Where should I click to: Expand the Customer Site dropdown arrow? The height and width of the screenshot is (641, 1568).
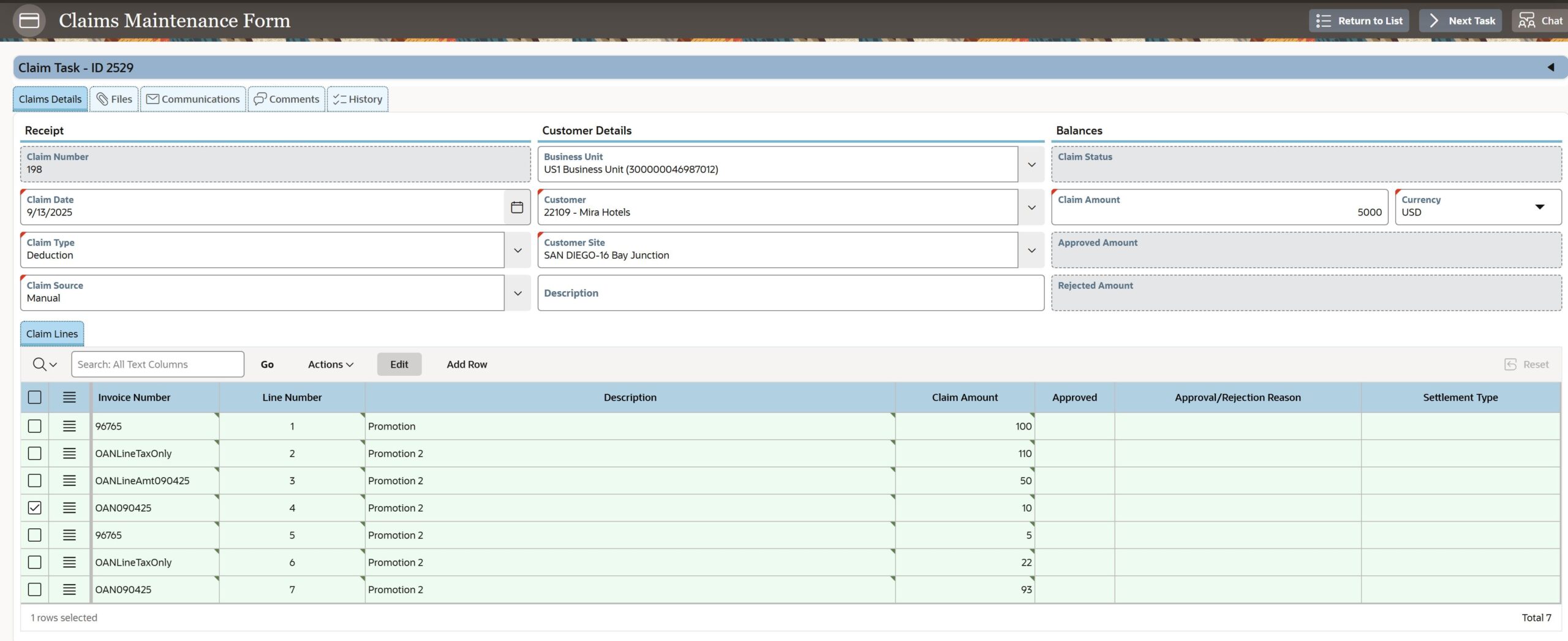point(1031,250)
